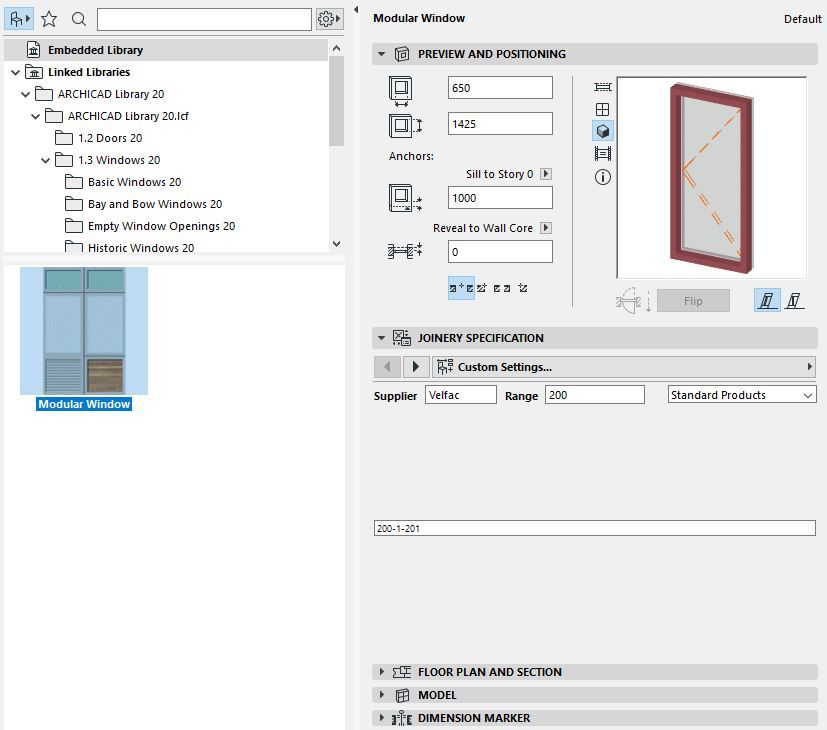Edit the width field showing 650
Viewport: 827px width, 730px height.
coord(500,88)
